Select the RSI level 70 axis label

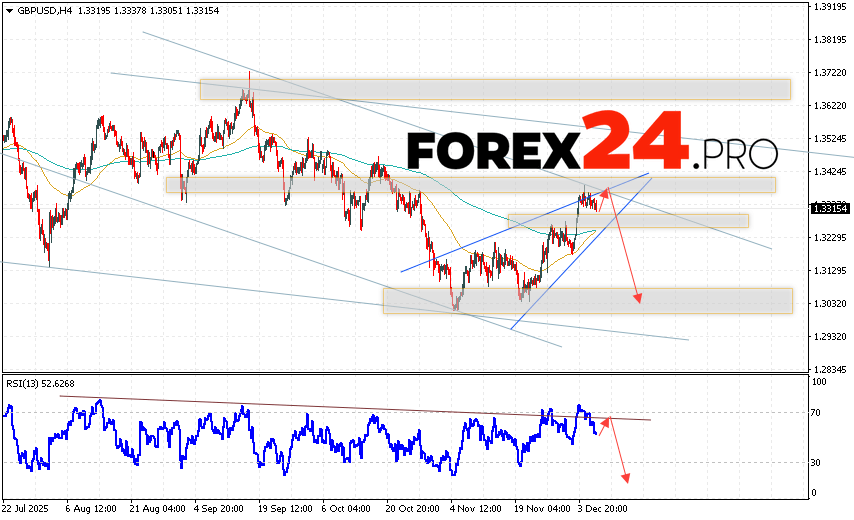point(817,412)
